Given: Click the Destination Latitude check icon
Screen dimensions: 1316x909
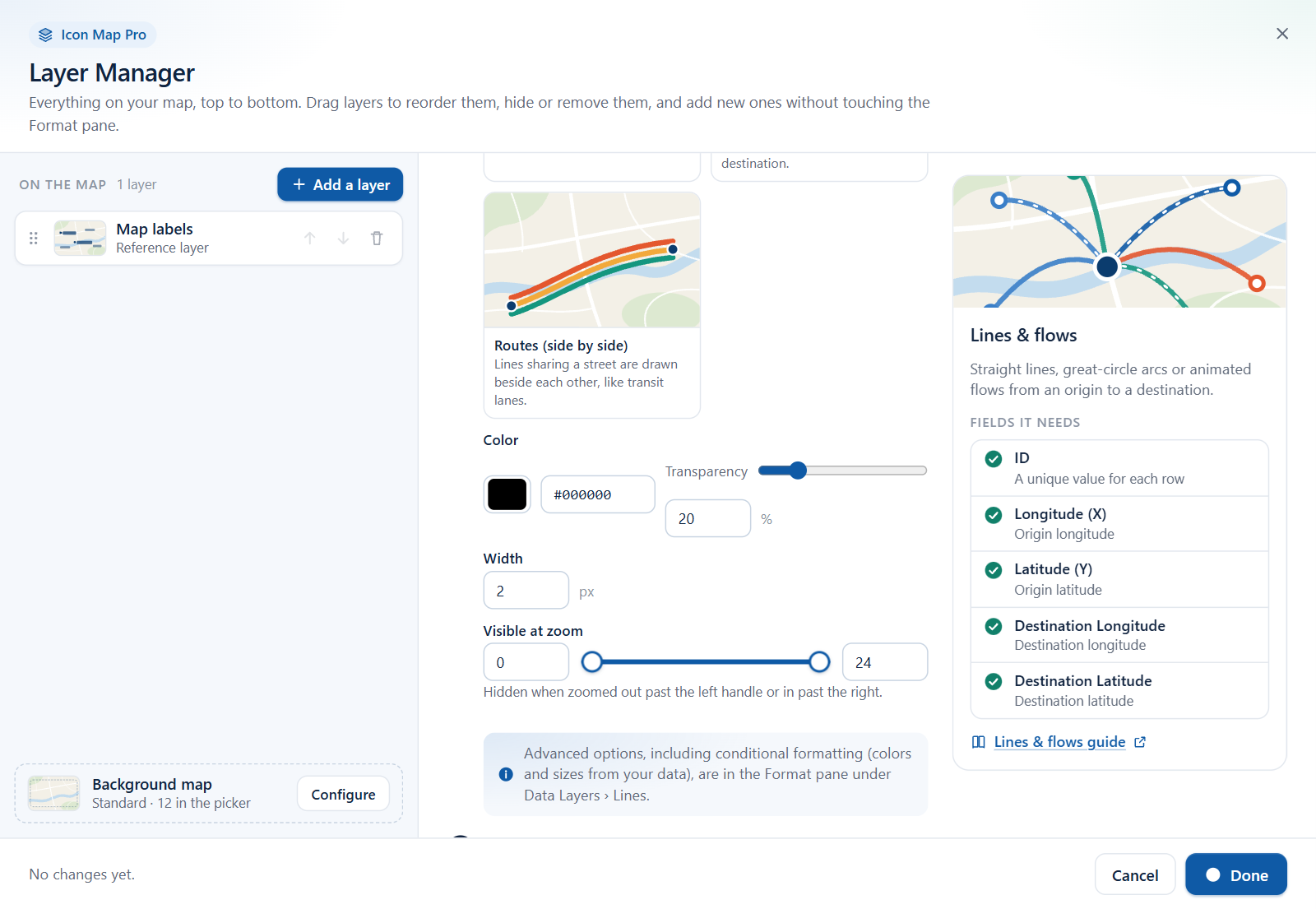Looking at the screenshot, I should 994,682.
